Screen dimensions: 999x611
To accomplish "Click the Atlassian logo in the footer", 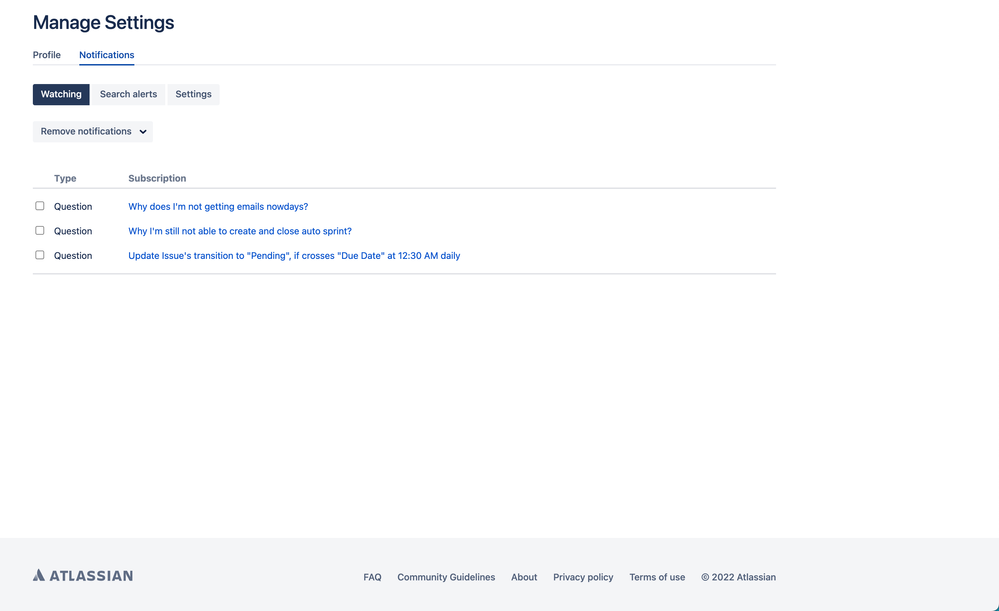I will (82, 575).
